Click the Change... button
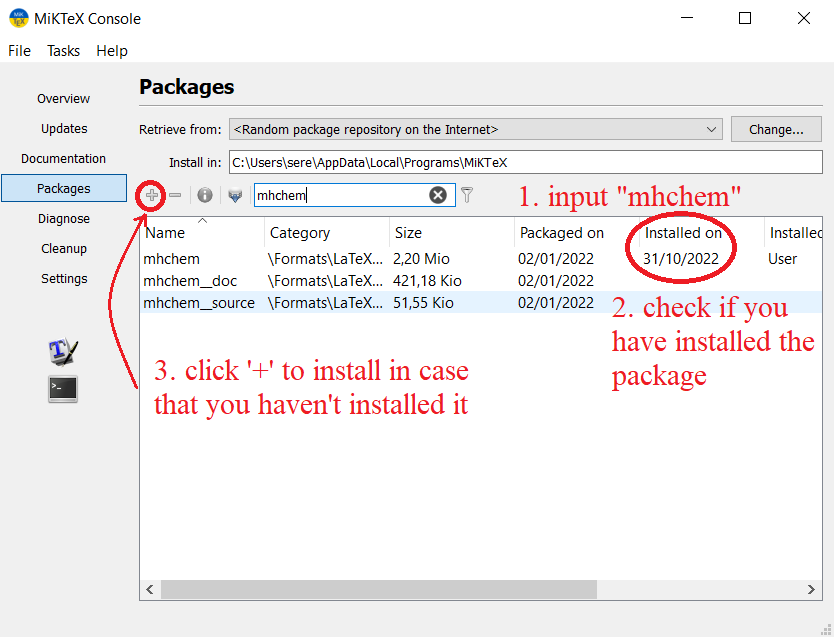 pos(776,129)
